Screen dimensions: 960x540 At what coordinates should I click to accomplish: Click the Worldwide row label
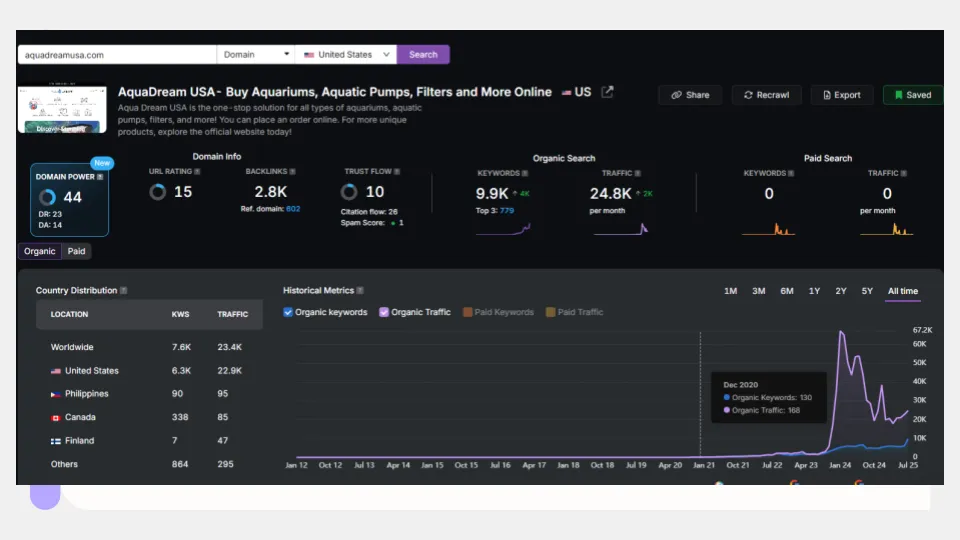(x=72, y=347)
